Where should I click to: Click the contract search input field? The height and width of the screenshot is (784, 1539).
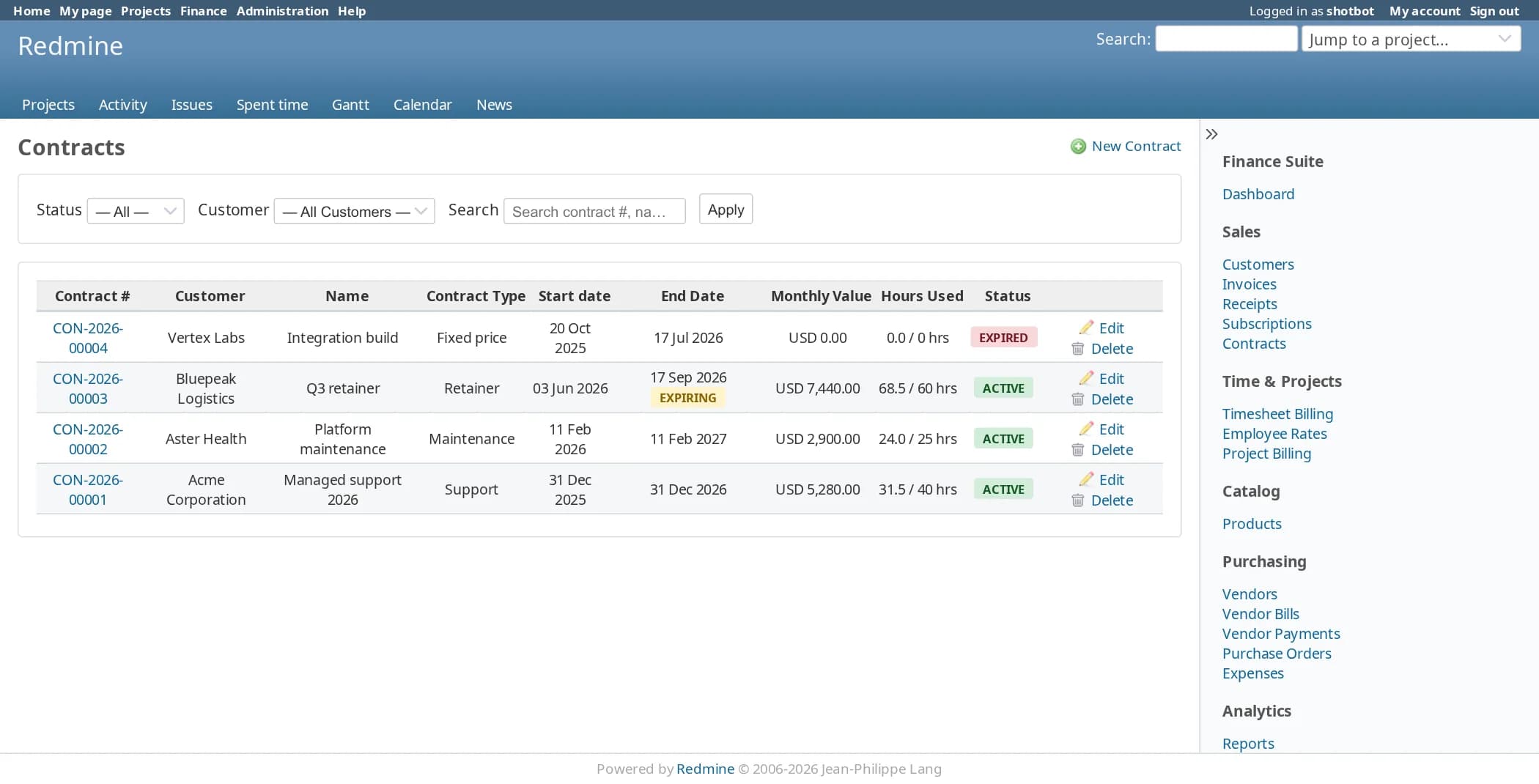594,211
